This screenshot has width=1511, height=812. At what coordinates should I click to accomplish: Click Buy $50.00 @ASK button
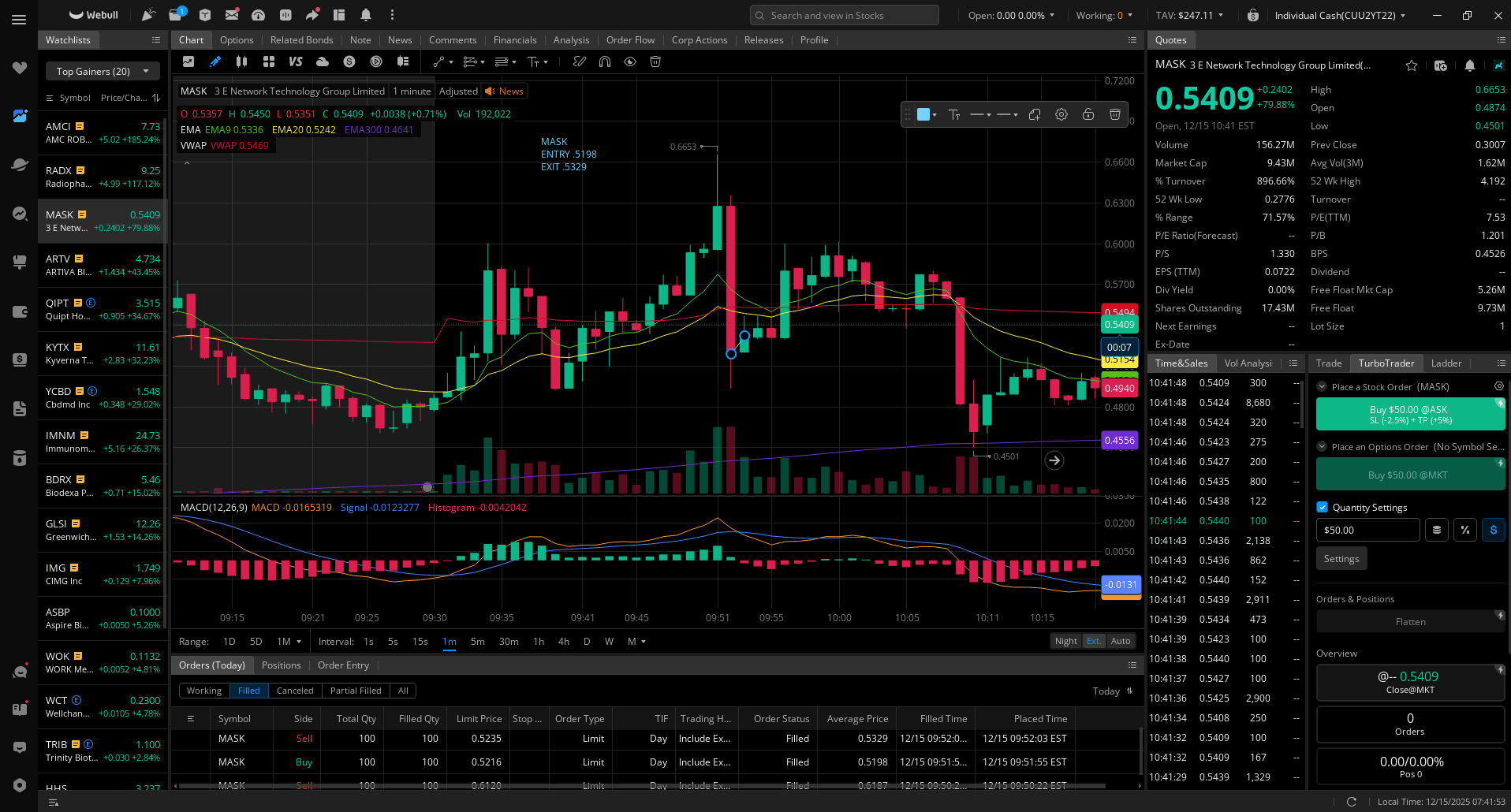(1410, 414)
